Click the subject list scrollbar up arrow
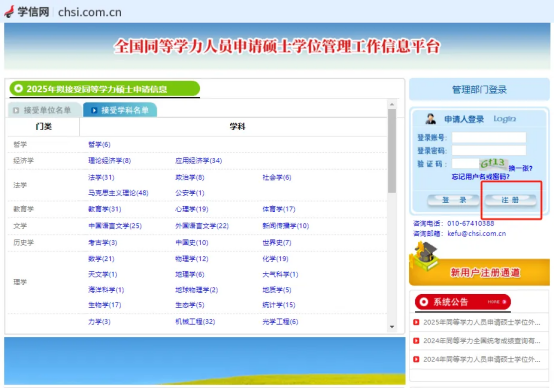The image size is (554, 388). tap(391, 105)
